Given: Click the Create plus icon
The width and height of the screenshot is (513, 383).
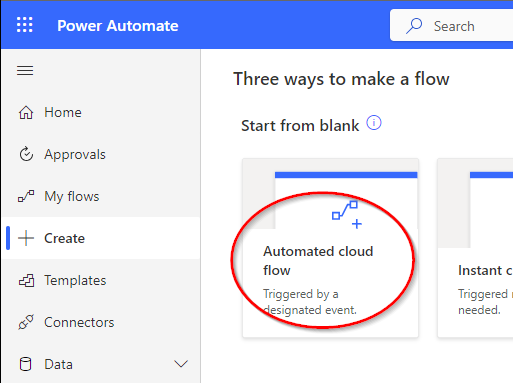Looking at the screenshot, I should point(26,238).
